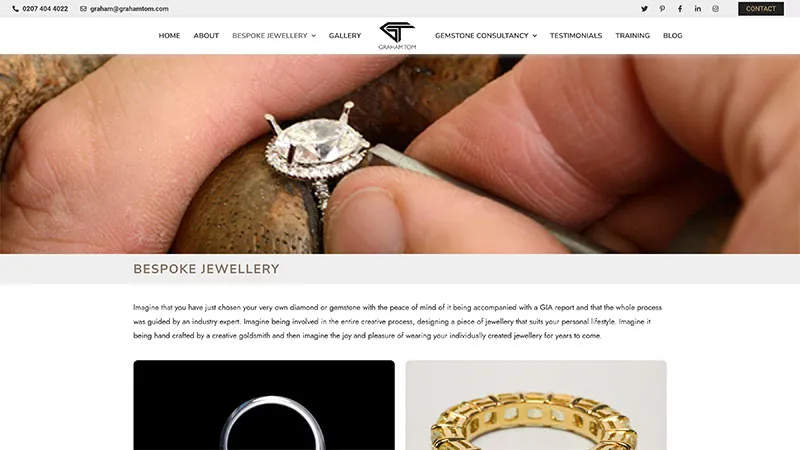Select the silver ring thumbnail on black

point(264,405)
